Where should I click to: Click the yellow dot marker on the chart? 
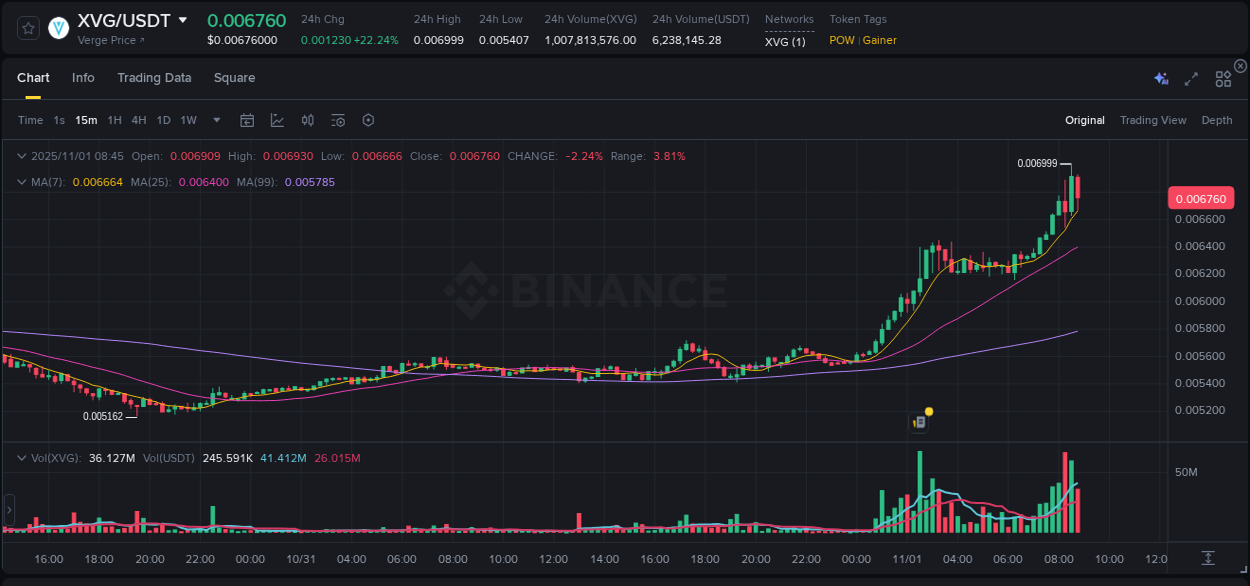pyautogui.click(x=928, y=411)
